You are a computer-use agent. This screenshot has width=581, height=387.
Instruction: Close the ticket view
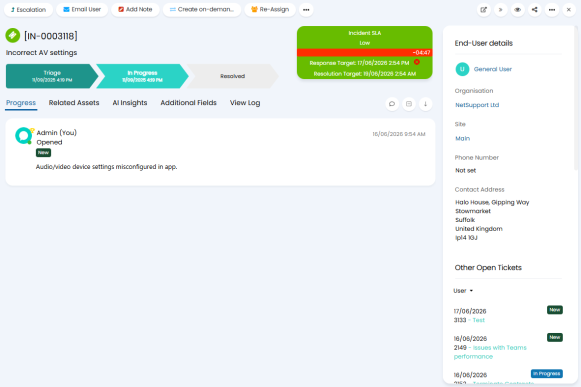coord(569,10)
